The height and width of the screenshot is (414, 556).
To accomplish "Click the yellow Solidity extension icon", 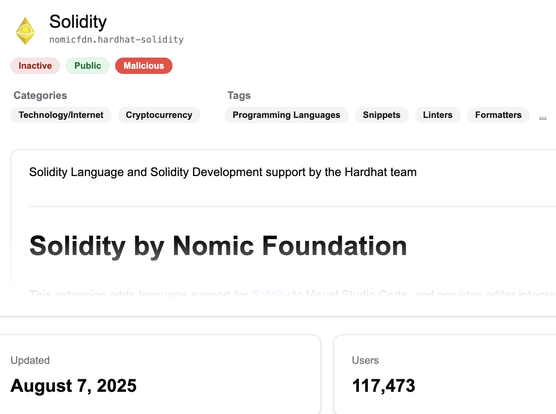I will (25, 31).
